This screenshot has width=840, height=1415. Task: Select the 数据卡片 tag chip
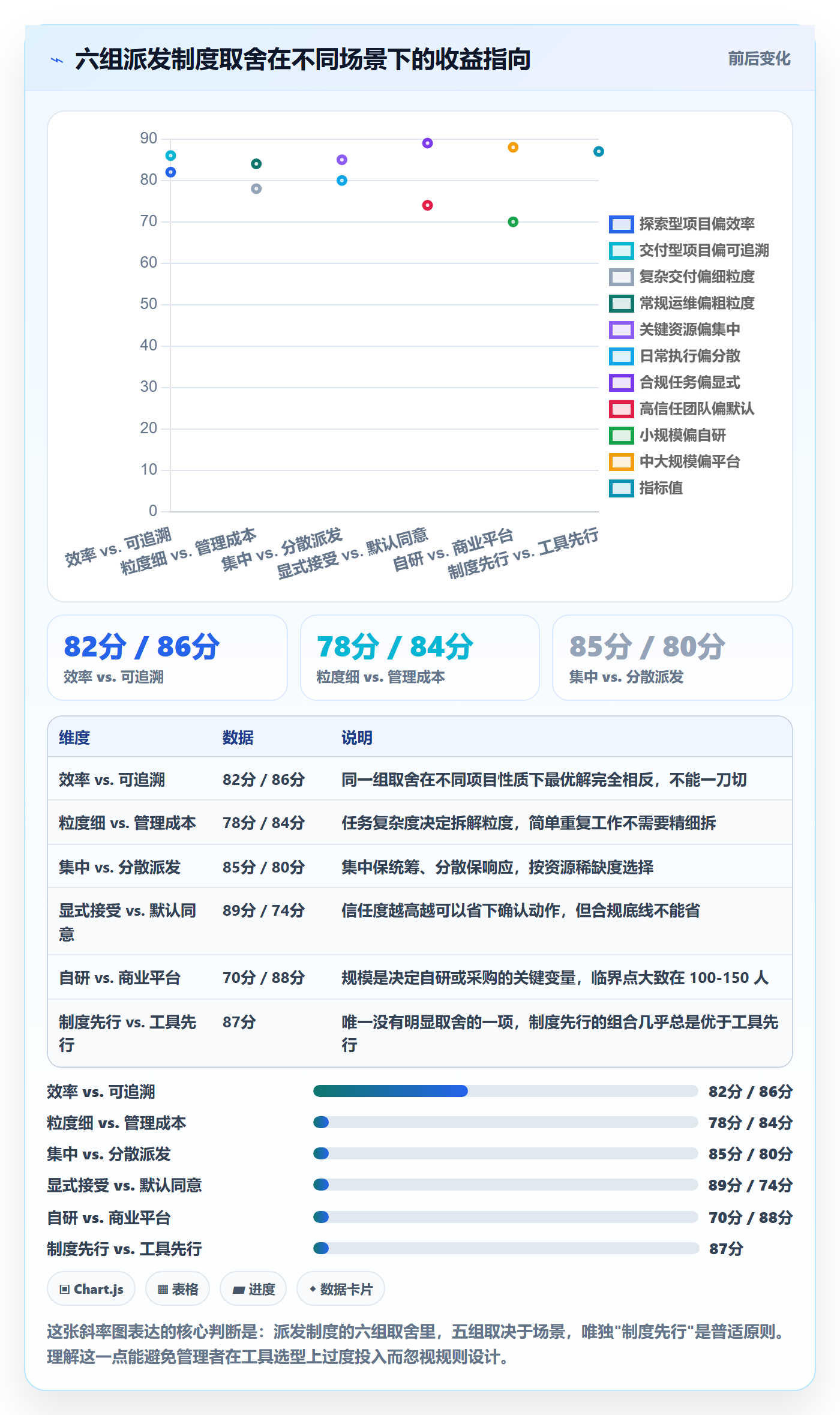(341, 1288)
